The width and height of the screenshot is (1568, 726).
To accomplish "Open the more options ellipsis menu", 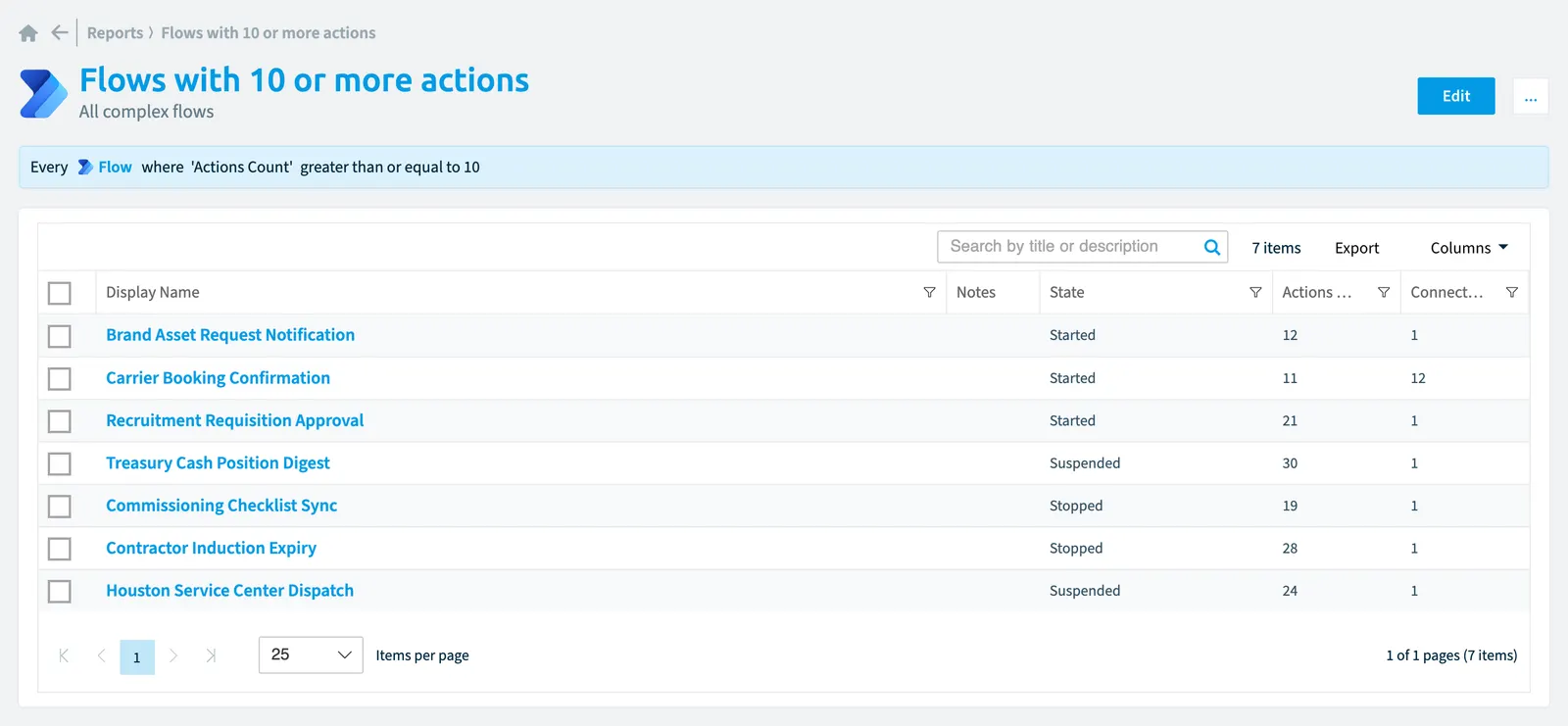I will point(1531,96).
